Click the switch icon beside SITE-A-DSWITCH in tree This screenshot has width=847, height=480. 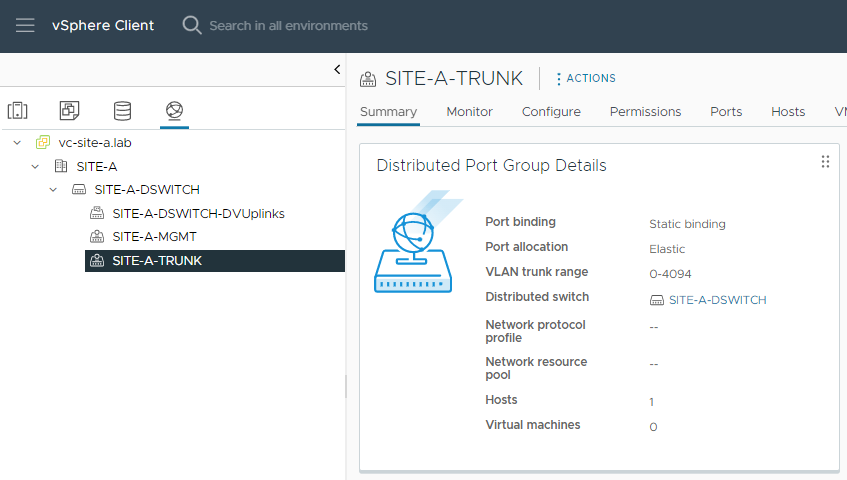79,190
